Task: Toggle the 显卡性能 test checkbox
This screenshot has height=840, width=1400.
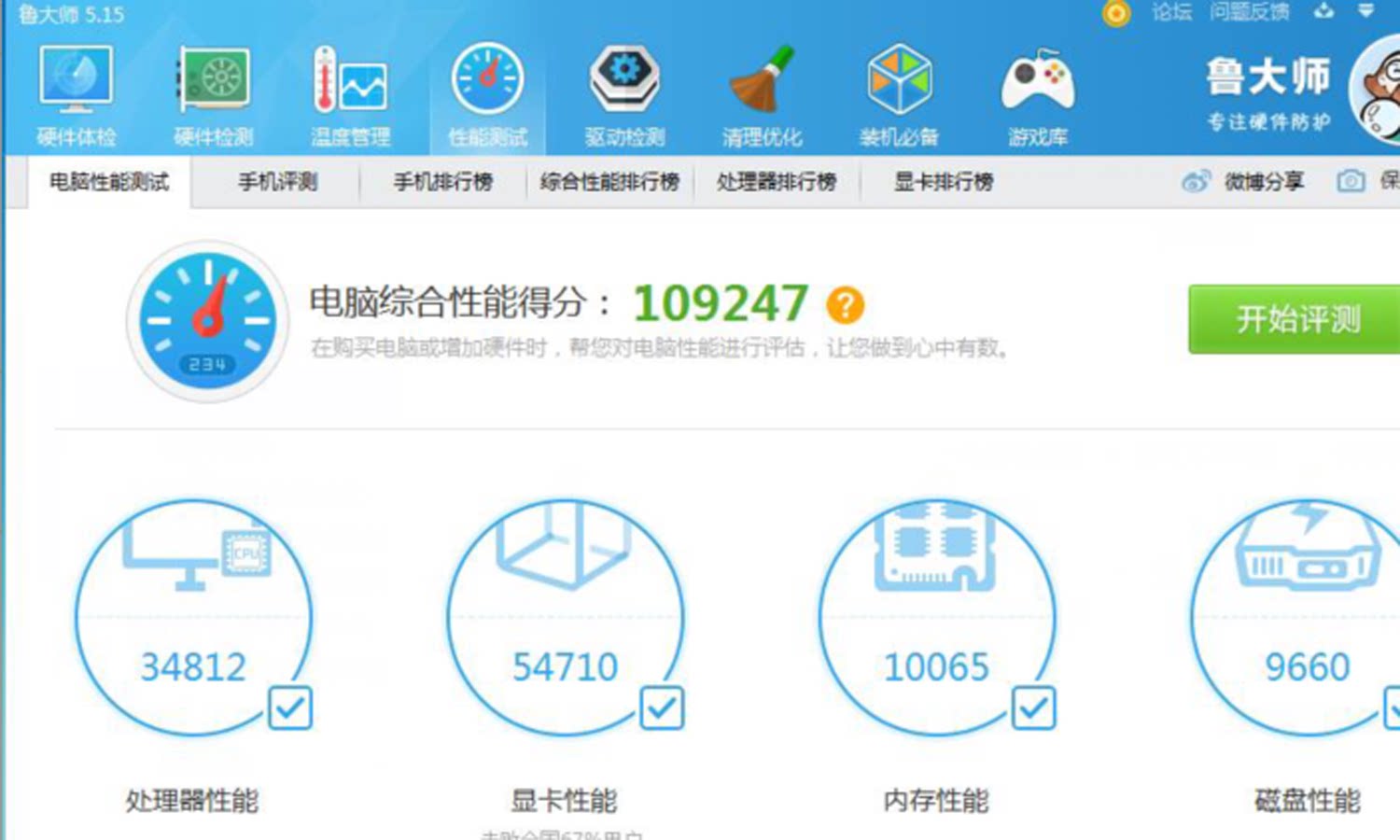Action: (x=662, y=708)
